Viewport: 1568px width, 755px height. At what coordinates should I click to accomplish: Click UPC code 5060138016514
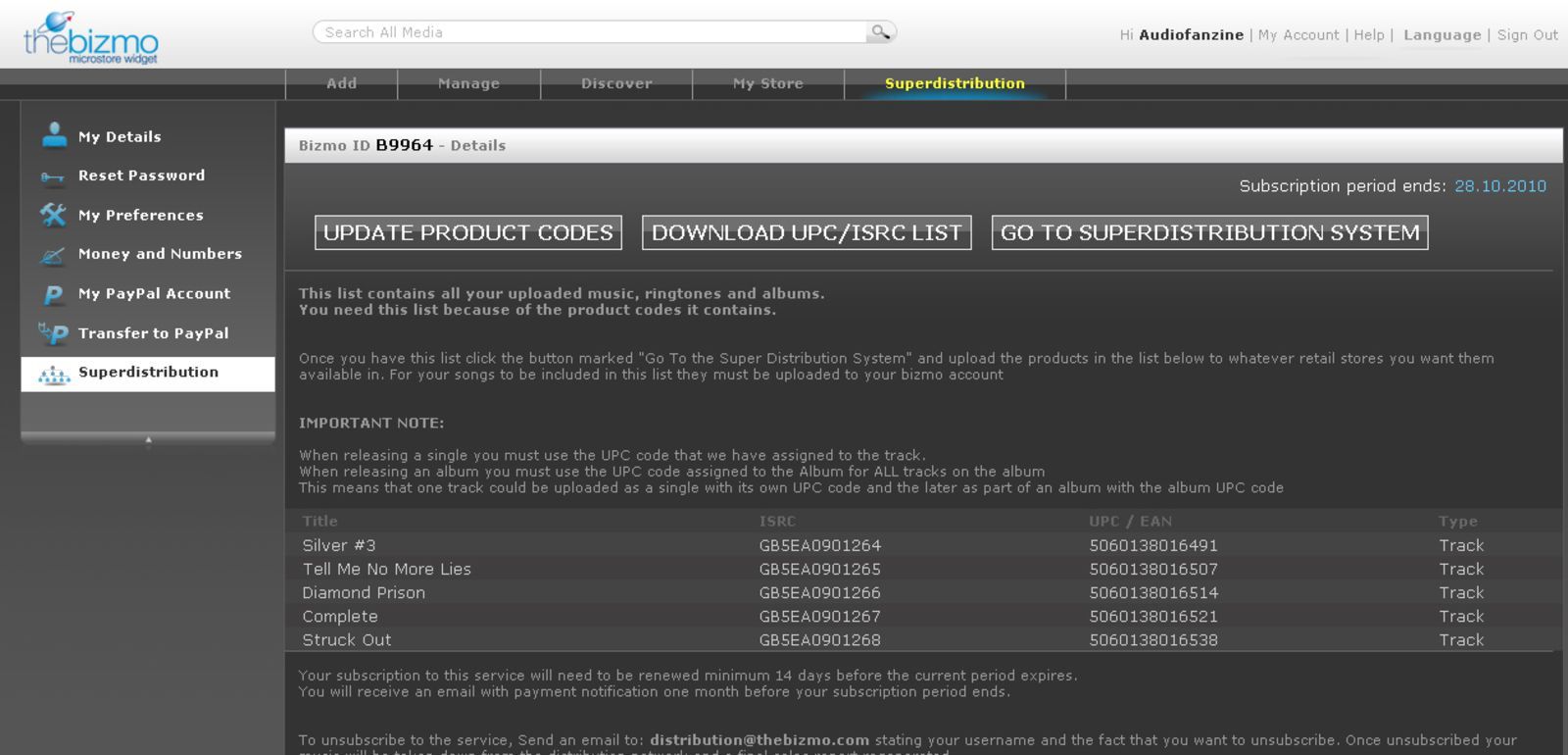[x=1153, y=592]
